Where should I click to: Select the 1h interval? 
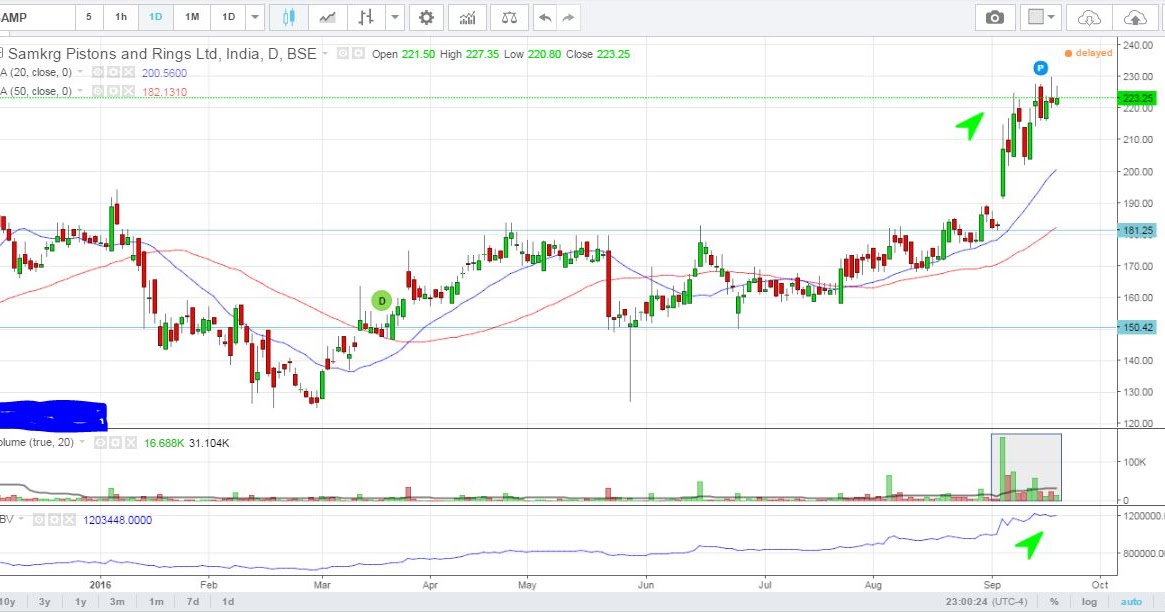pyautogui.click(x=121, y=17)
